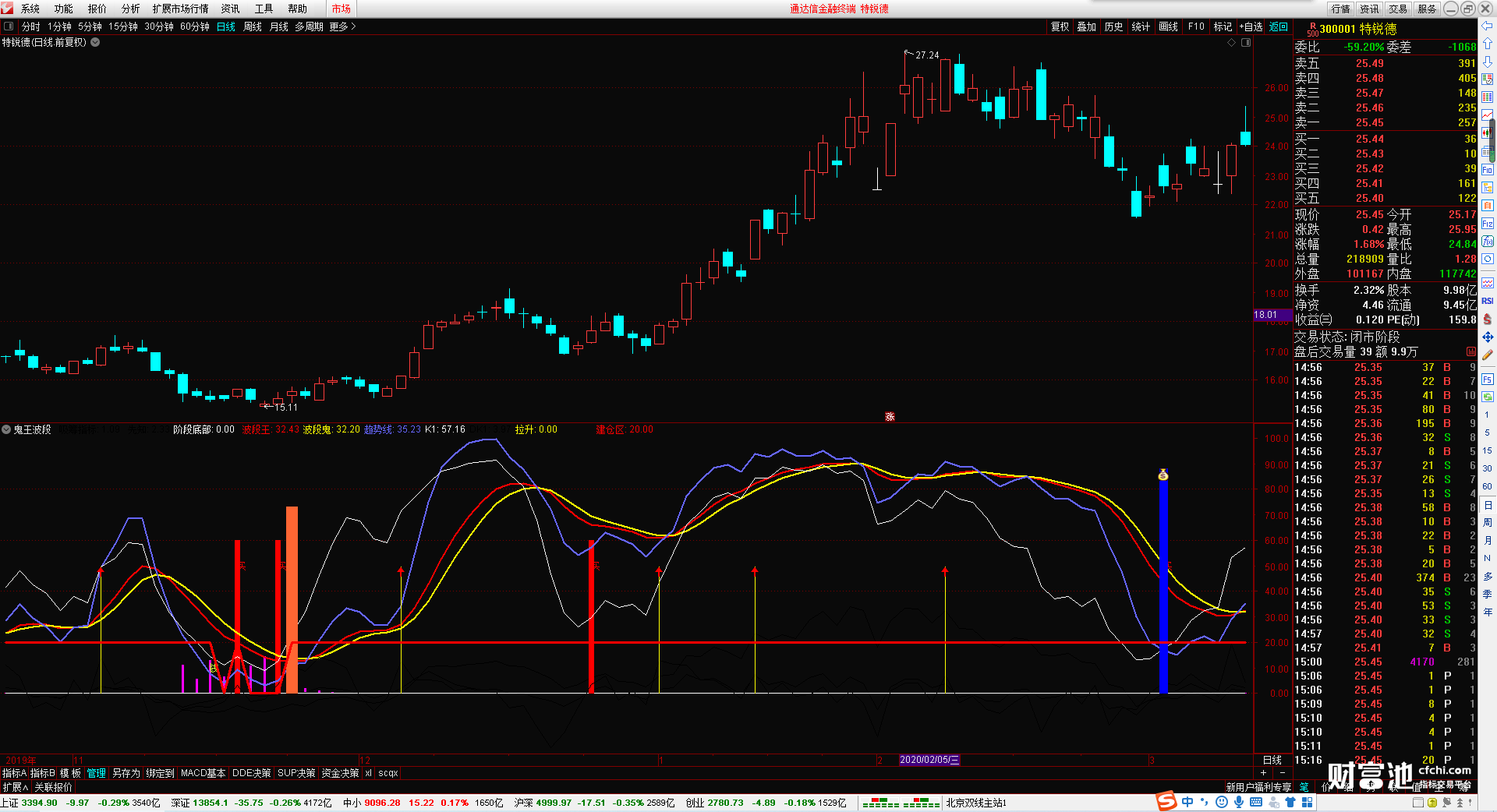Select the 季 quarterly period in sidebar
The width and height of the screenshot is (1497, 812).
pyautogui.click(x=1488, y=594)
